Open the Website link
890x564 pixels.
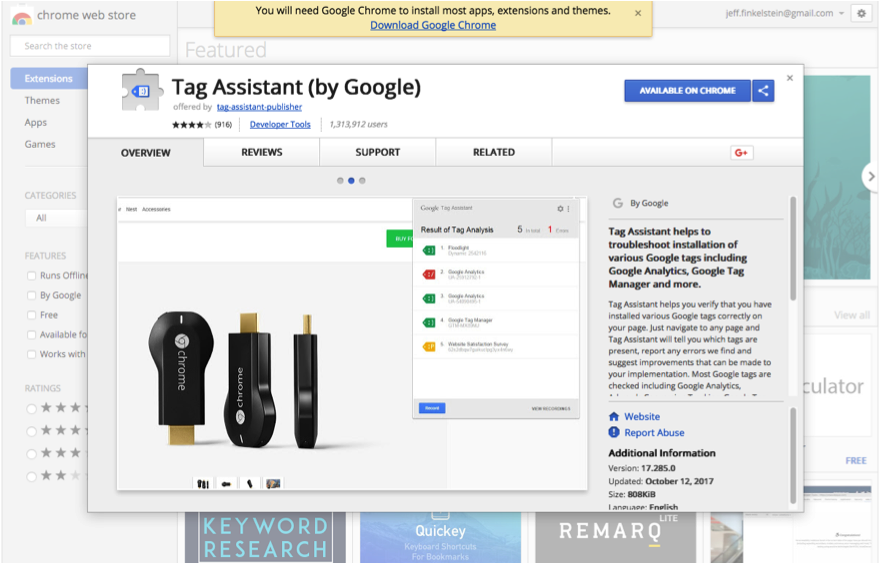pyautogui.click(x=642, y=416)
